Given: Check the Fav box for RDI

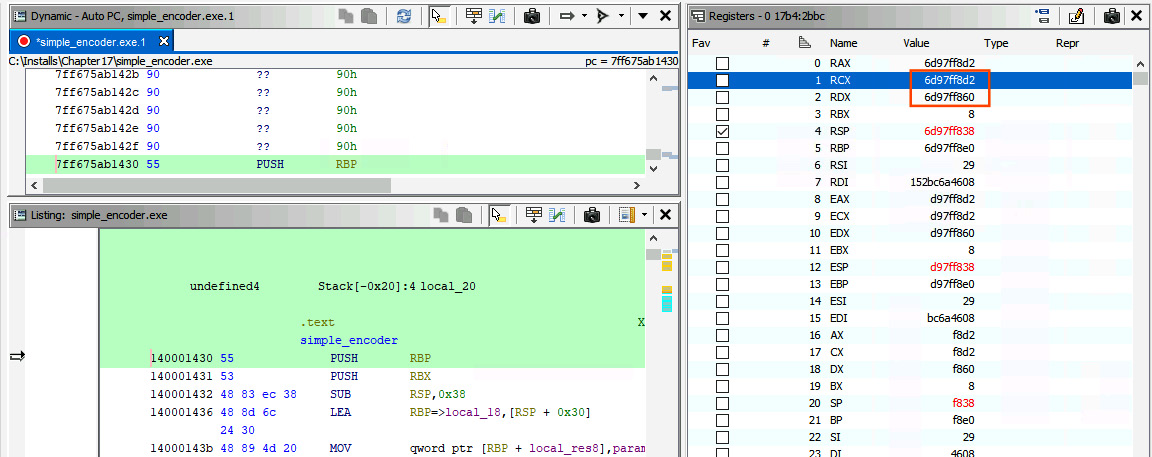Looking at the screenshot, I should tap(722, 182).
